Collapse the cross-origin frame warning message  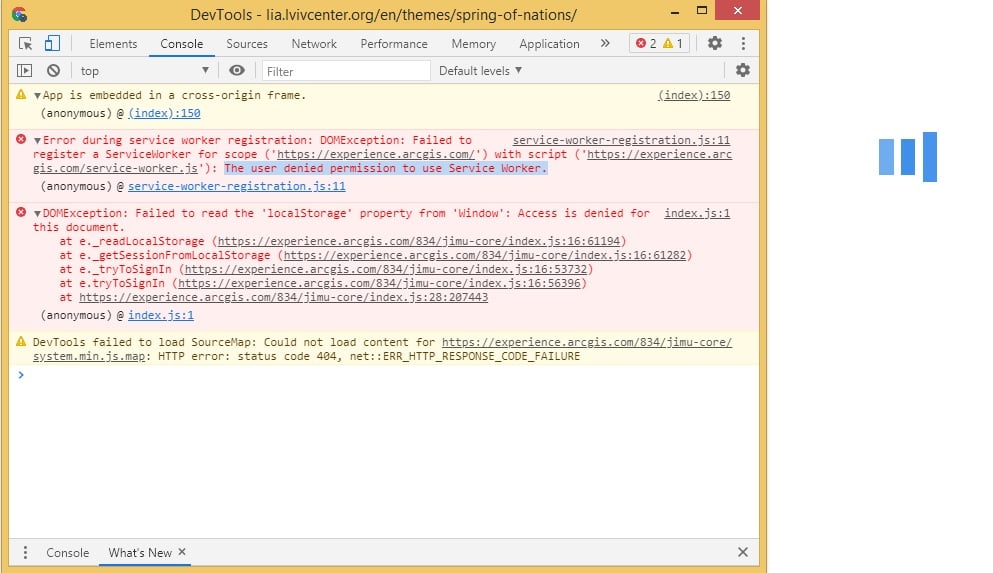[x=37, y=96]
